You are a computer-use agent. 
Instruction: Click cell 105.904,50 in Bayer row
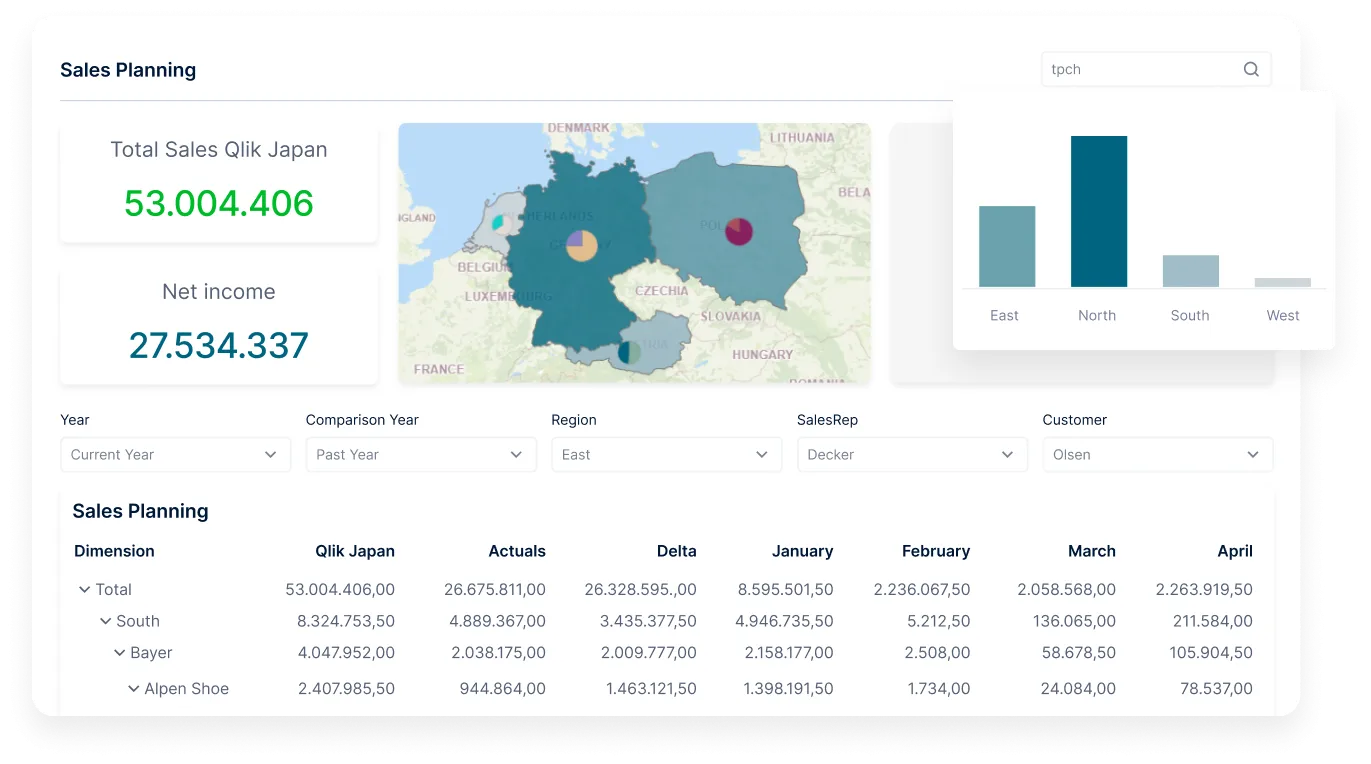point(1211,653)
